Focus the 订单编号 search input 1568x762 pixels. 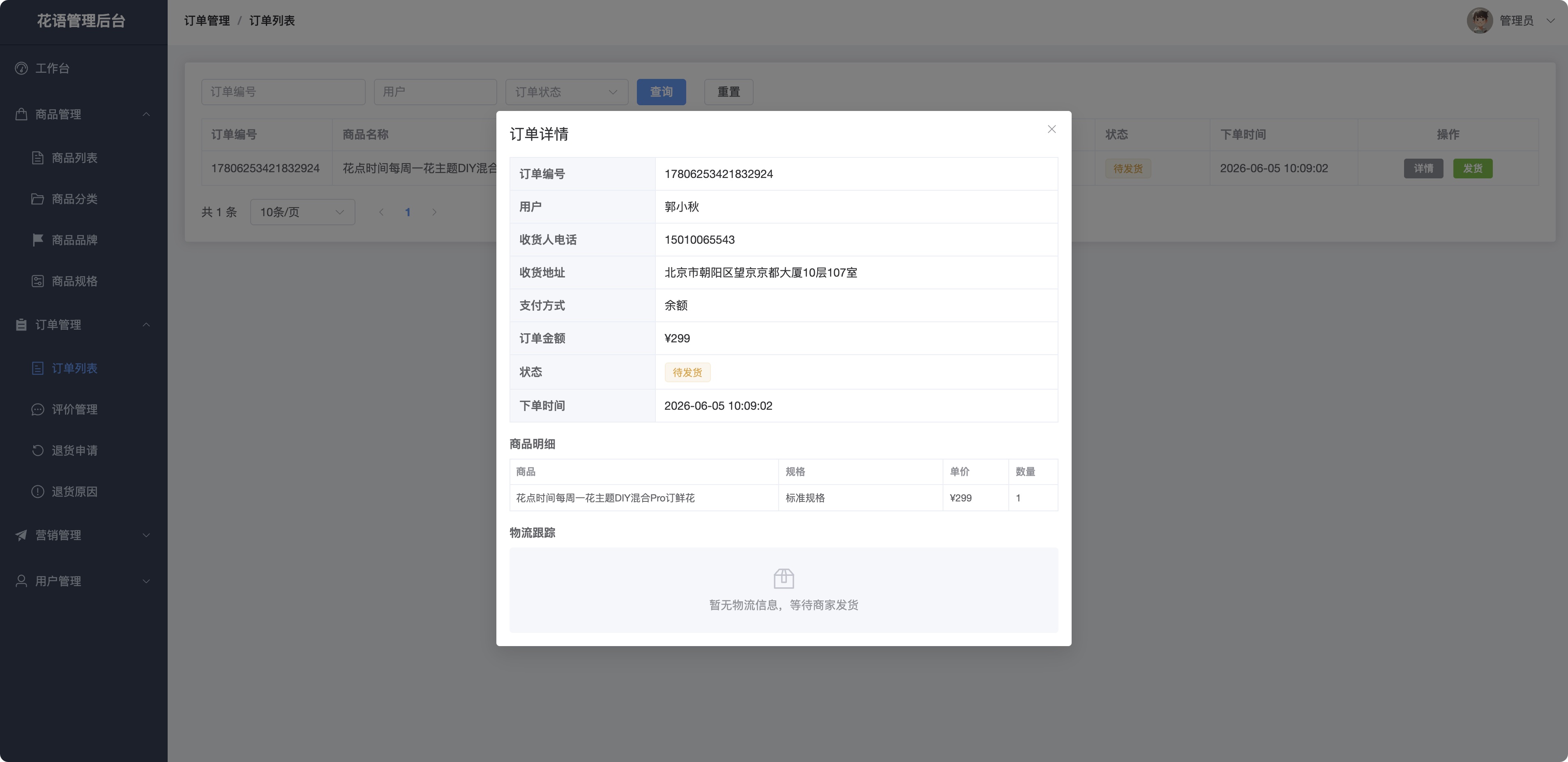pos(283,92)
